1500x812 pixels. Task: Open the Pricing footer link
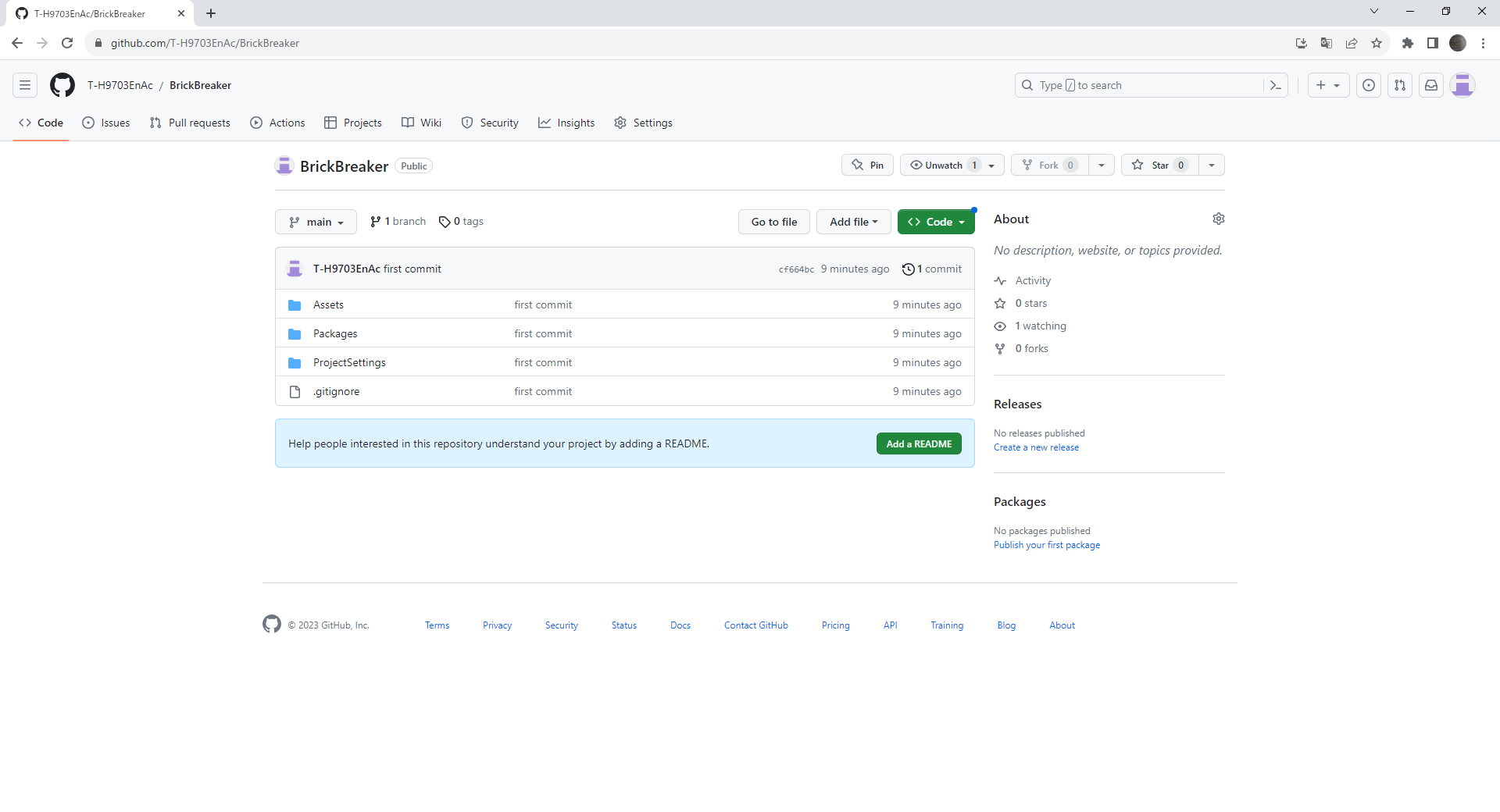click(x=835, y=625)
